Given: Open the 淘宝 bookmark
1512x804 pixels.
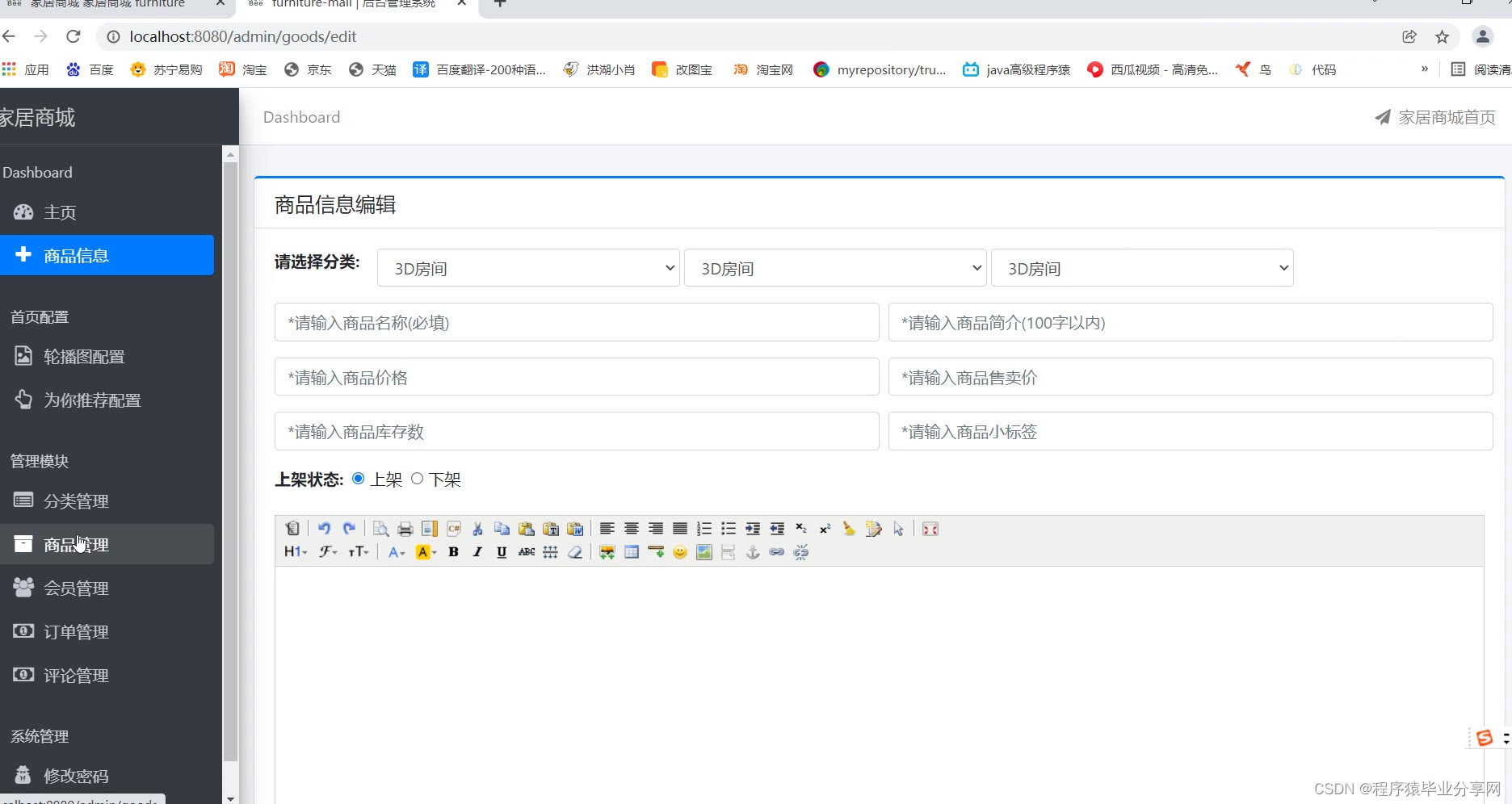Looking at the screenshot, I should coord(243,69).
